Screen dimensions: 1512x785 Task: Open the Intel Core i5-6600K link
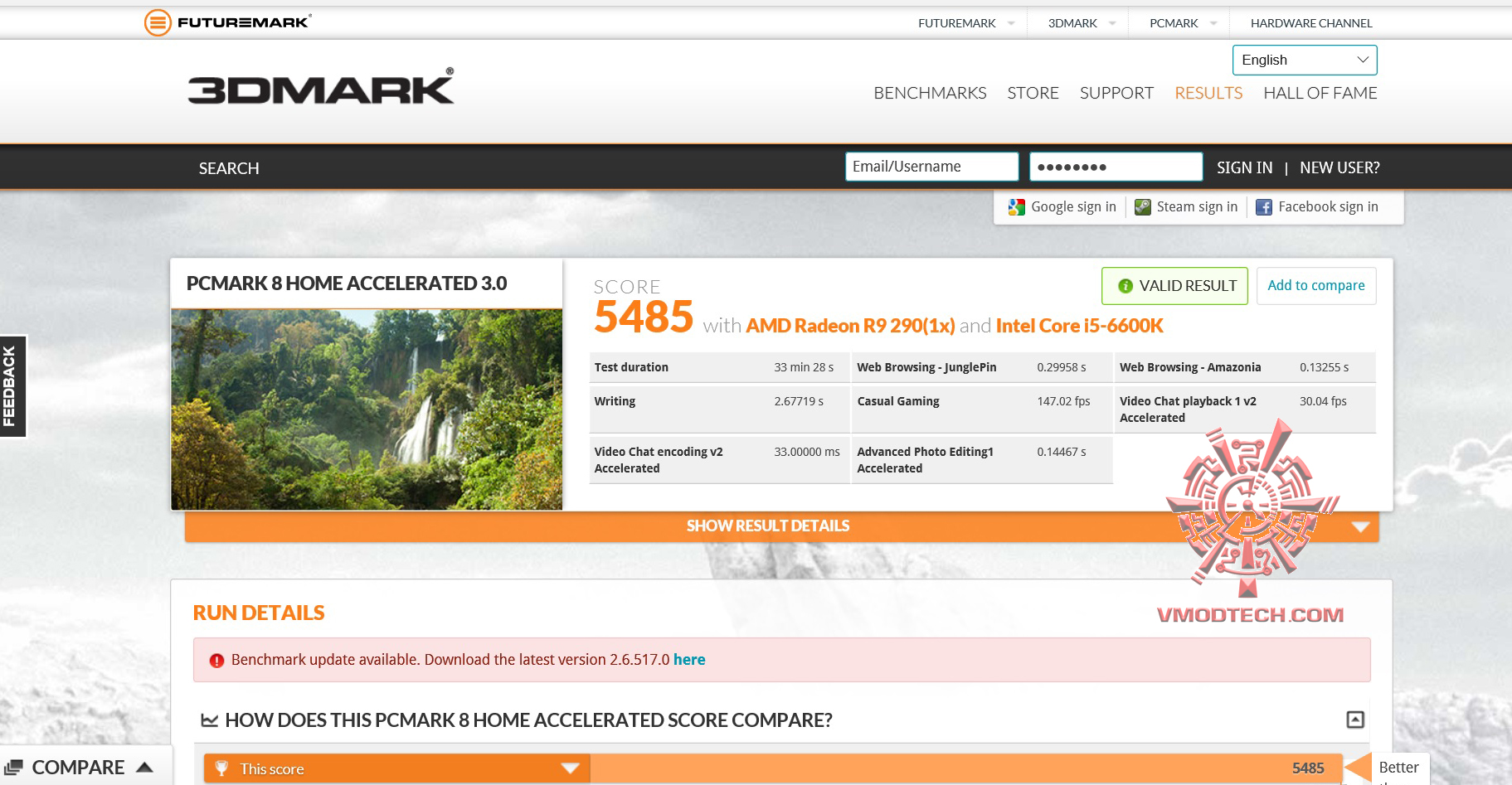(x=1079, y=326)
